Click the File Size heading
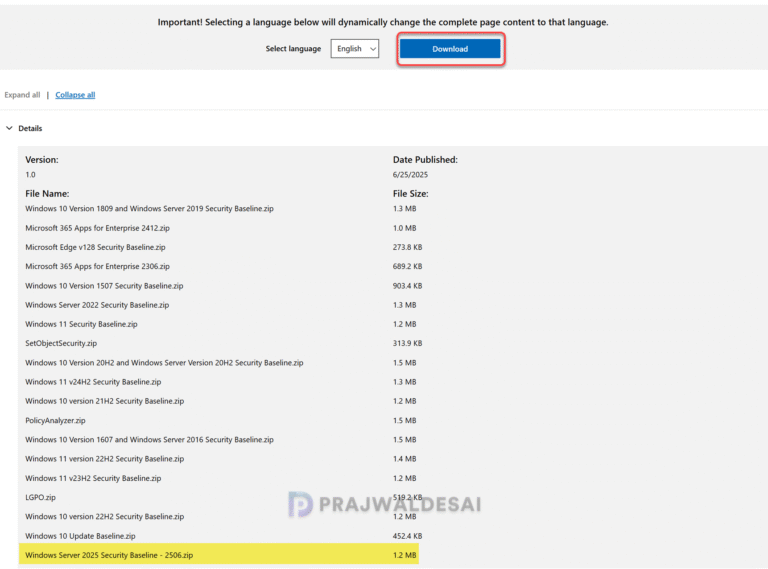Screen dimensions: 768x569 (410, 194)
